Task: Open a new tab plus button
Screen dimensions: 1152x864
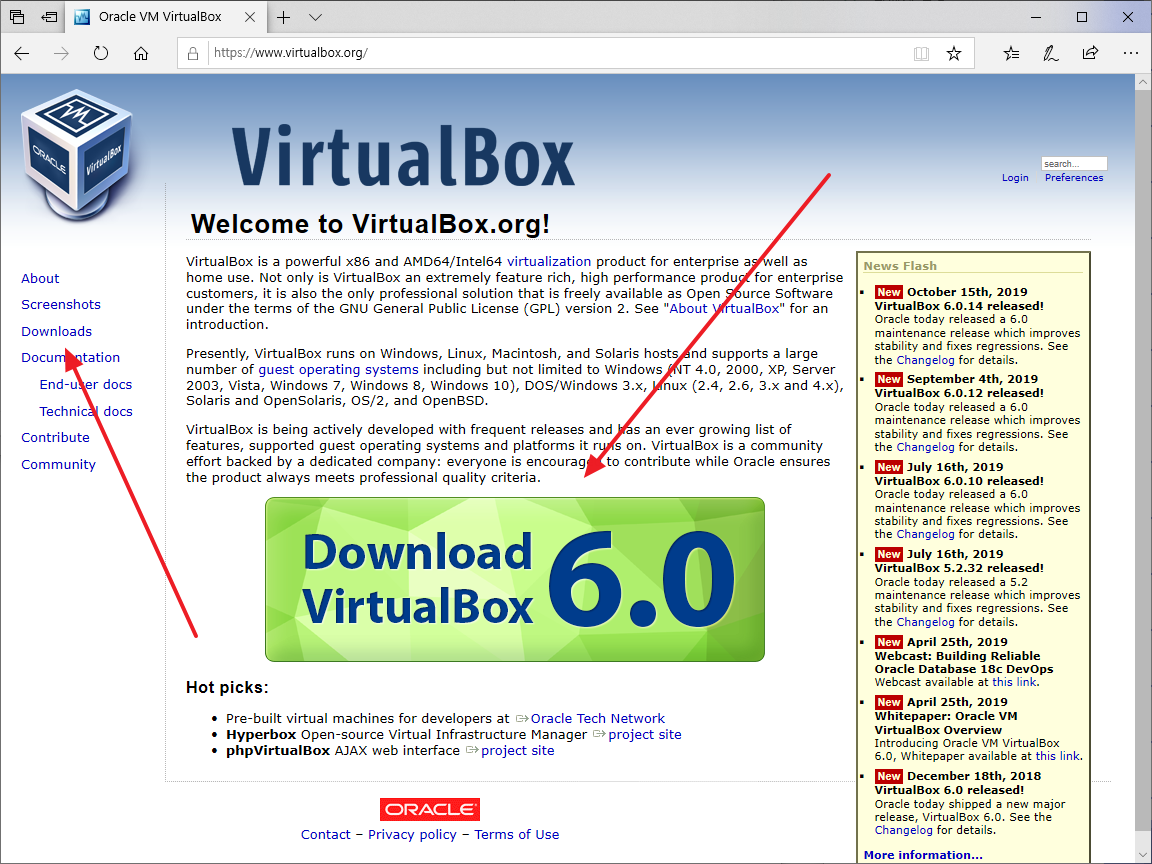Action: [284, 17]
